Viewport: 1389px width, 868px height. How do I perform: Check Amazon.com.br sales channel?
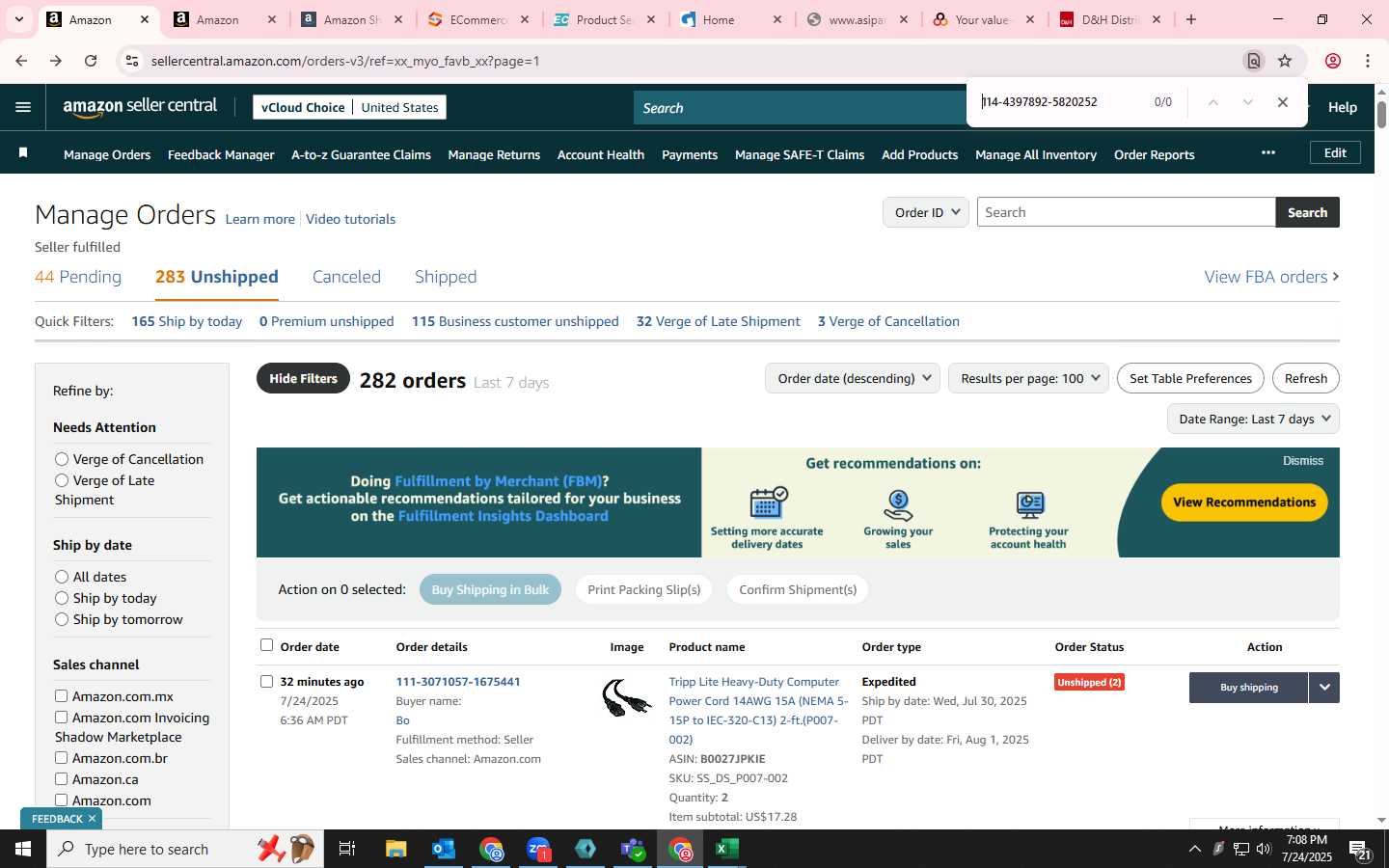click(61, 757)
